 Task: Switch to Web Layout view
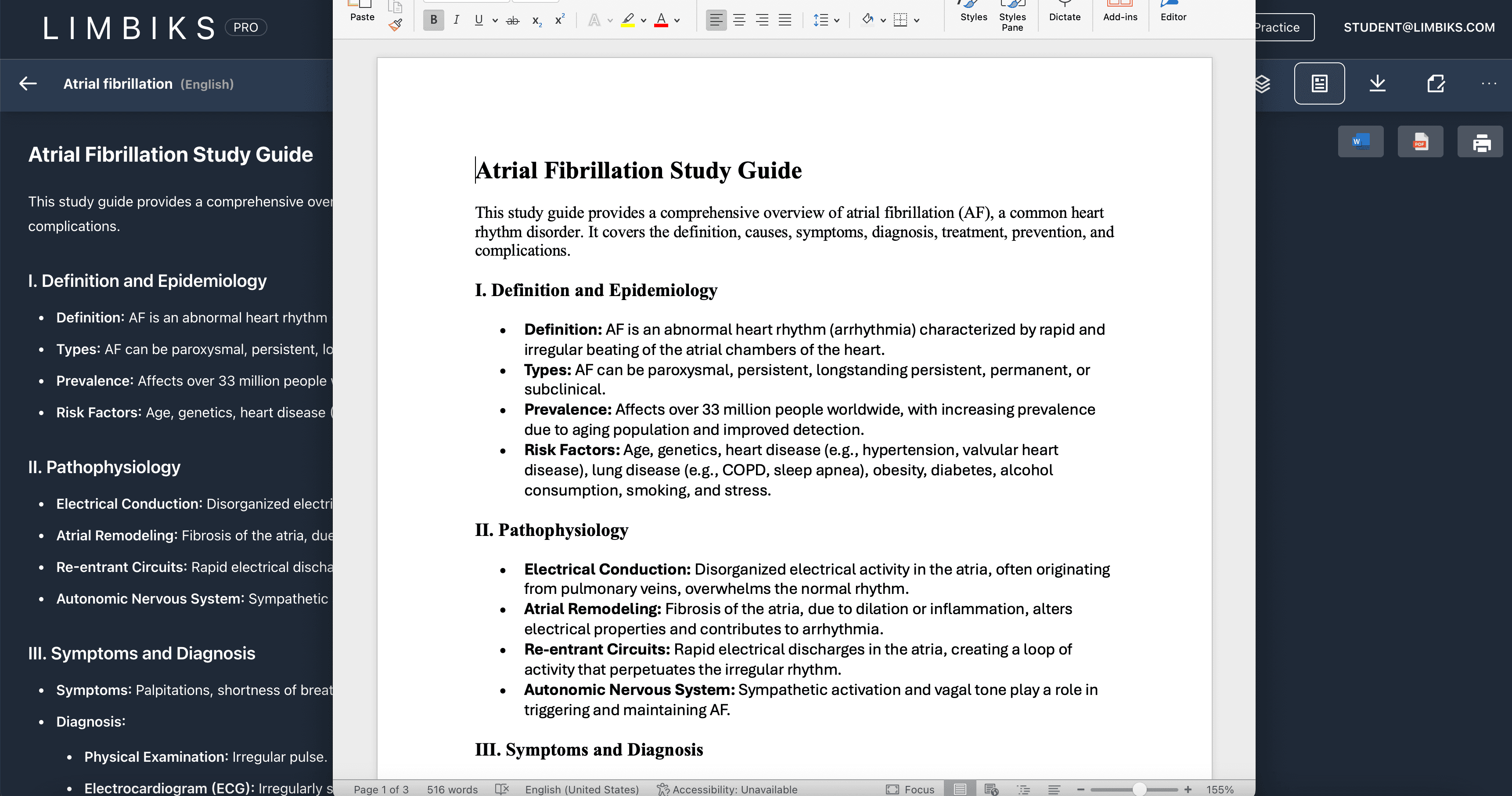click(991, 789)
